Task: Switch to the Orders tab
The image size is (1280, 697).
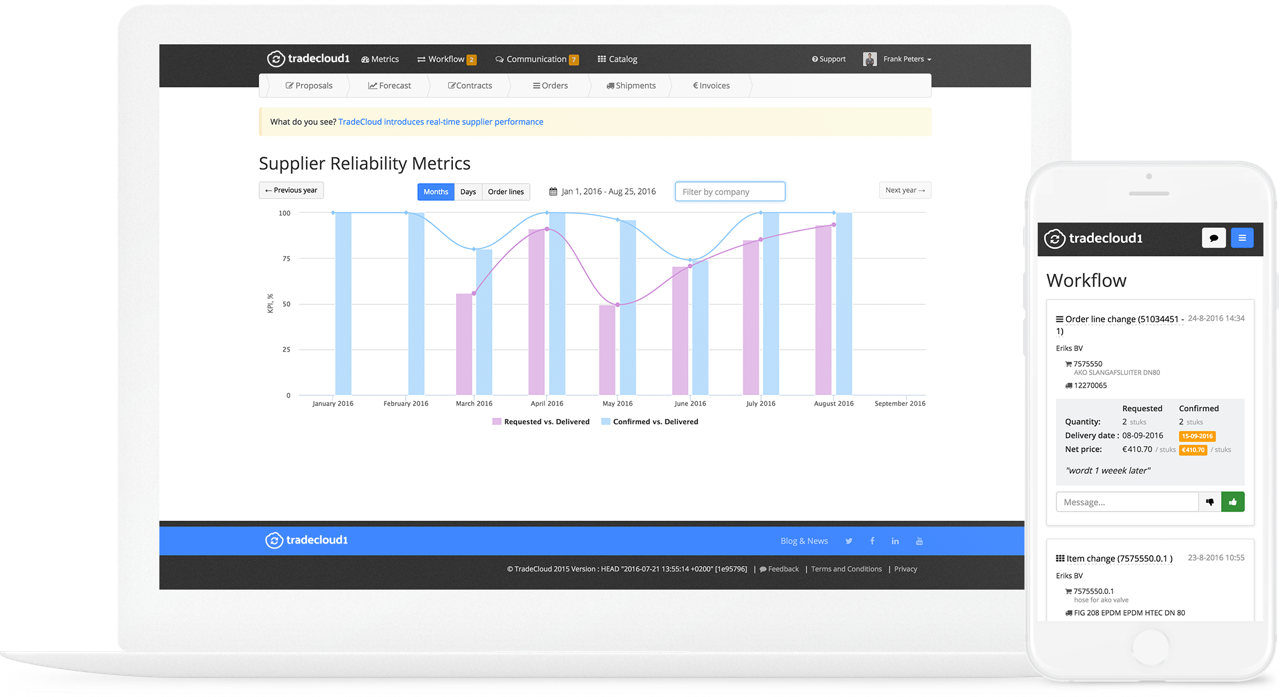Action: pos(550,85)
